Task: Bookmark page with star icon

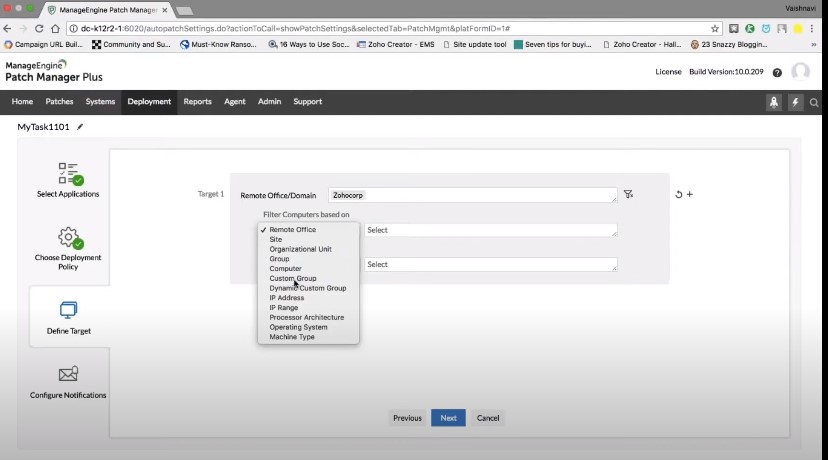Action: coord(714,29)
